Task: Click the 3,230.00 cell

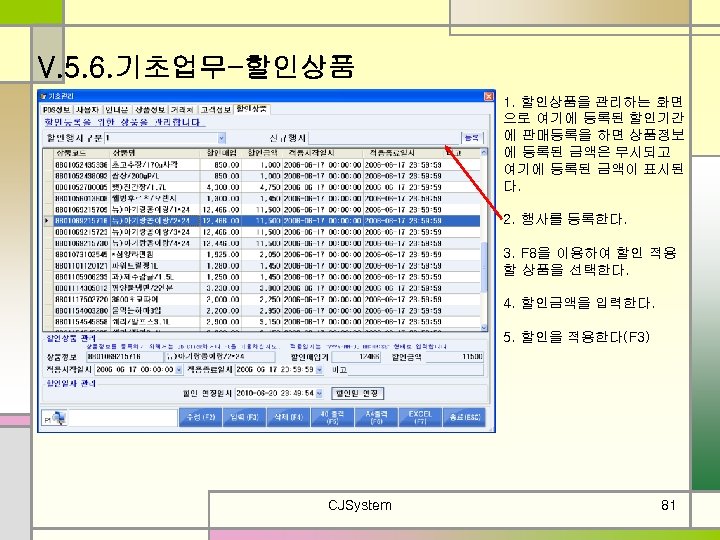Action: coord(221,288)
